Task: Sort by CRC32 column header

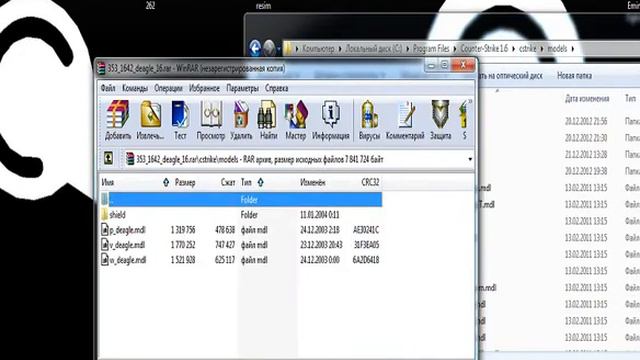Action: pos(370,182)
